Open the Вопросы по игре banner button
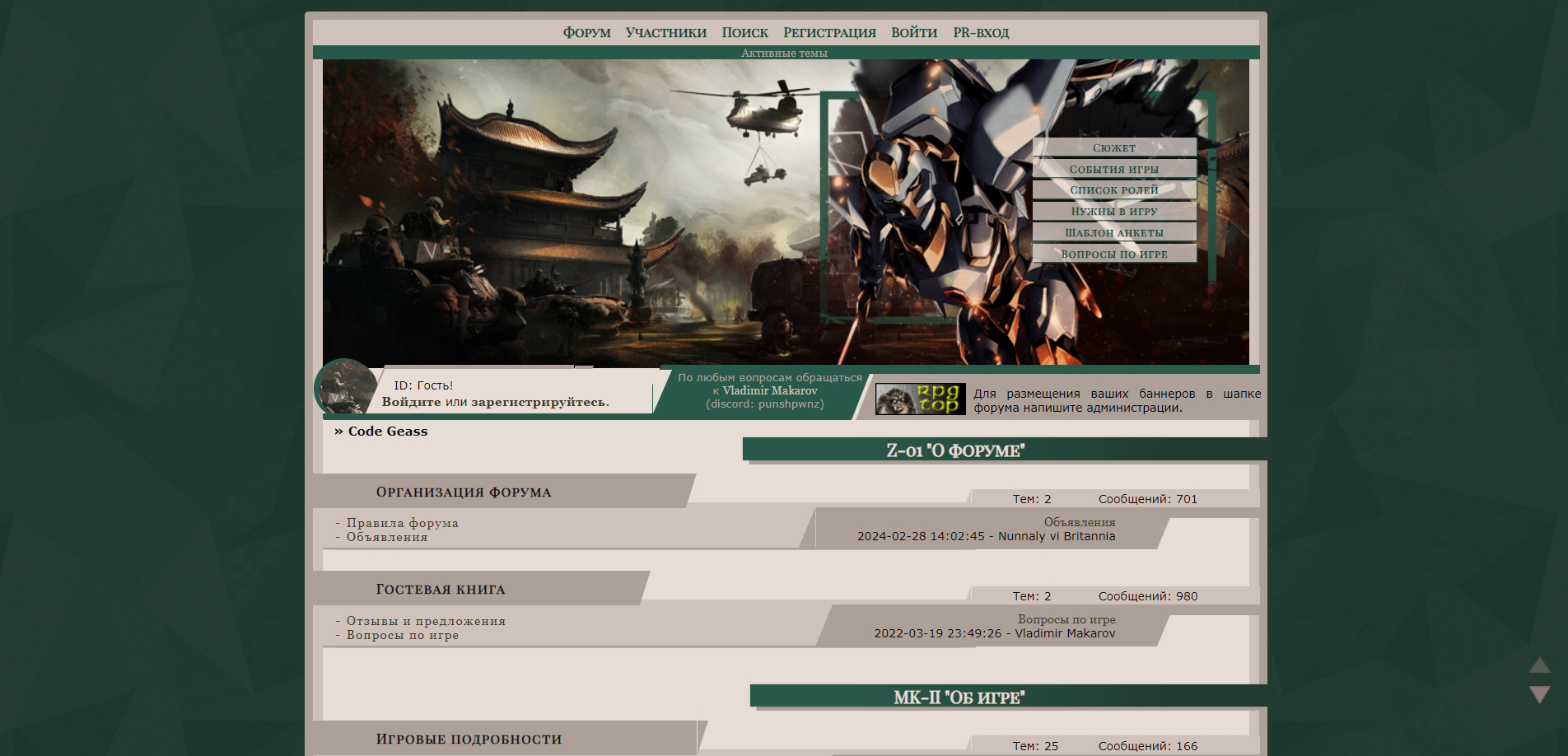 [x=1114, y=254]
